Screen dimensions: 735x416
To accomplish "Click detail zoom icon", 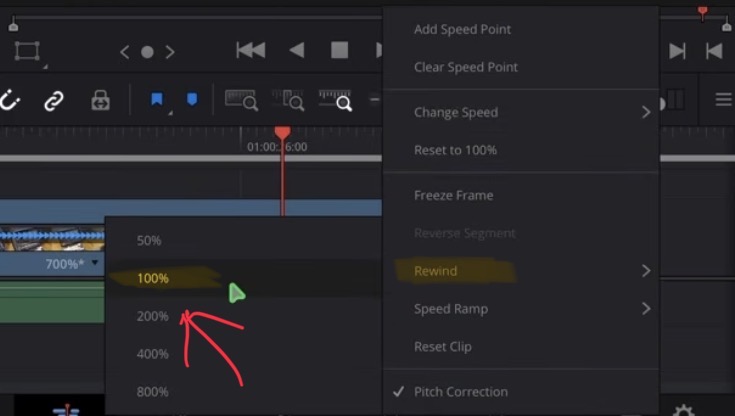I will click(x=288, y=100).
